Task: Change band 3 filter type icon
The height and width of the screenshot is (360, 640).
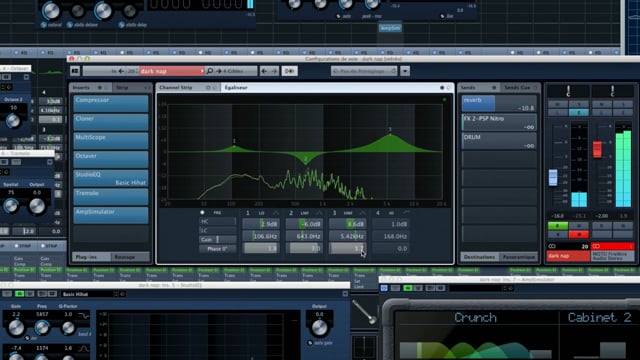Action: click(x=362, y=213)
